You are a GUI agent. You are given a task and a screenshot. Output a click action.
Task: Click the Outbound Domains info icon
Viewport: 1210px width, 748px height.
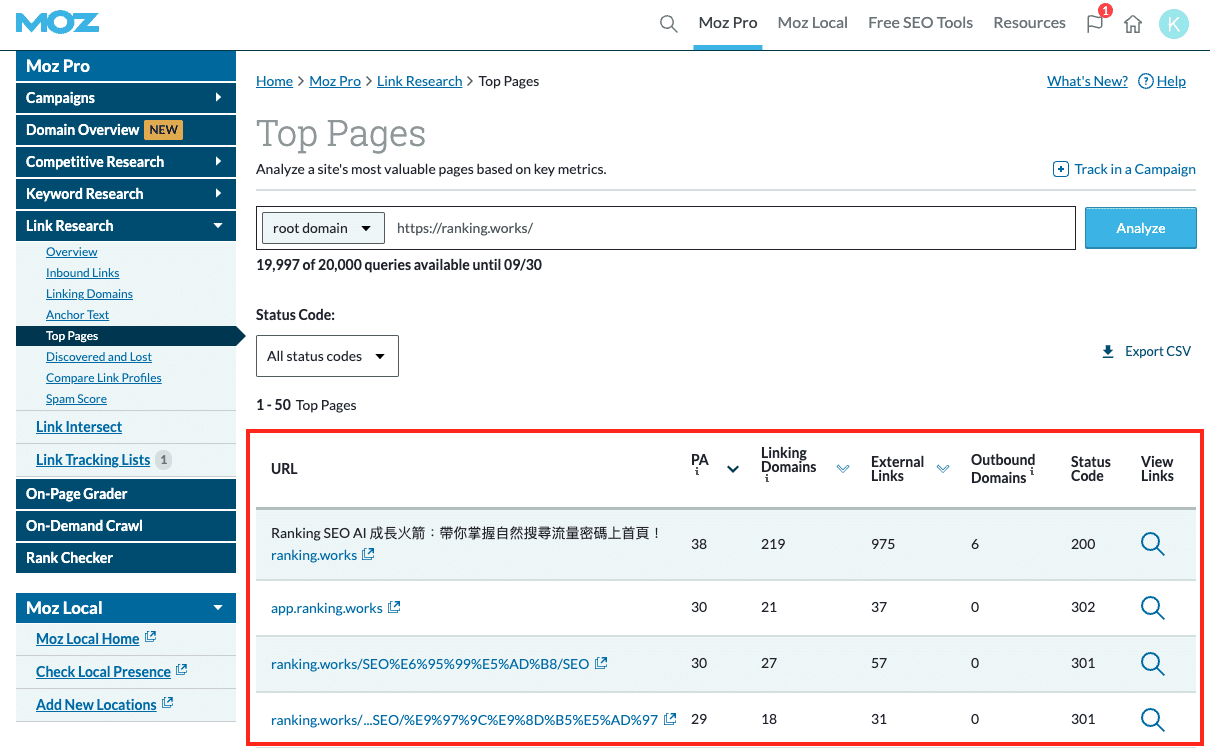click(1032, 473)
